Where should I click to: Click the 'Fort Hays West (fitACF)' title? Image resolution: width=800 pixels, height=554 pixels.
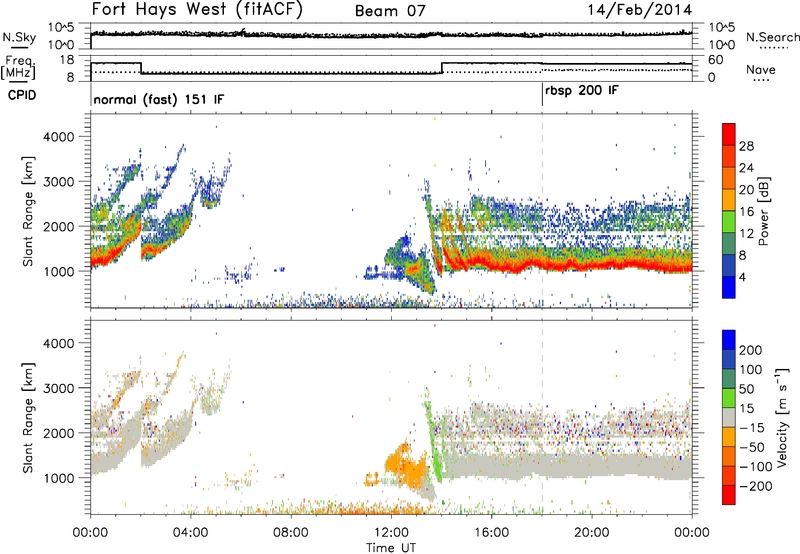(197, 10)
